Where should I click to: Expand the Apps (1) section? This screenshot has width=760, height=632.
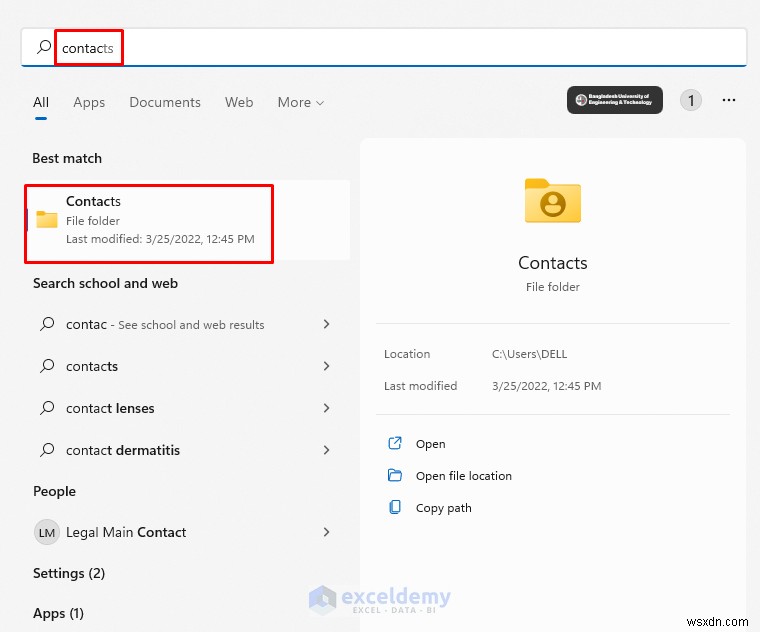pos(58,614)
